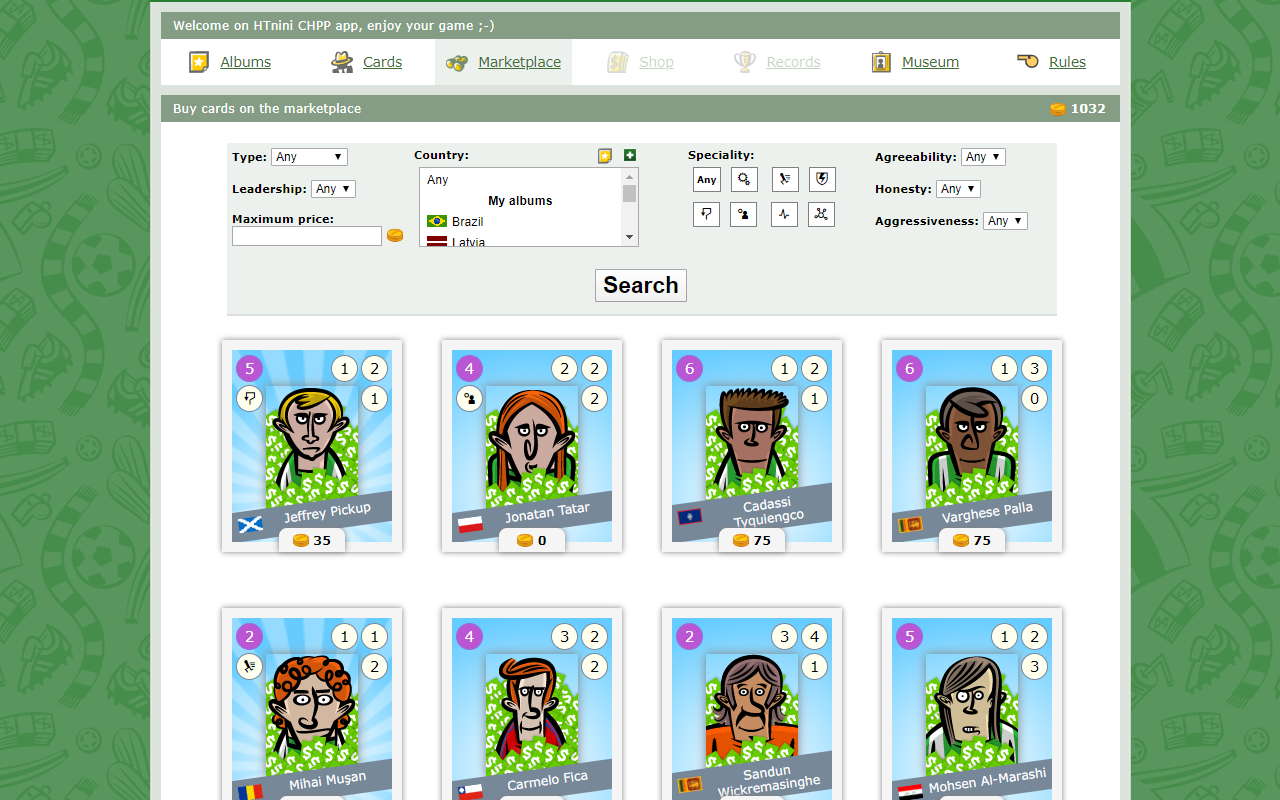Click Scotland flag on Jeffrey Pickup card

pyautogui.click(x=250, y=524)
